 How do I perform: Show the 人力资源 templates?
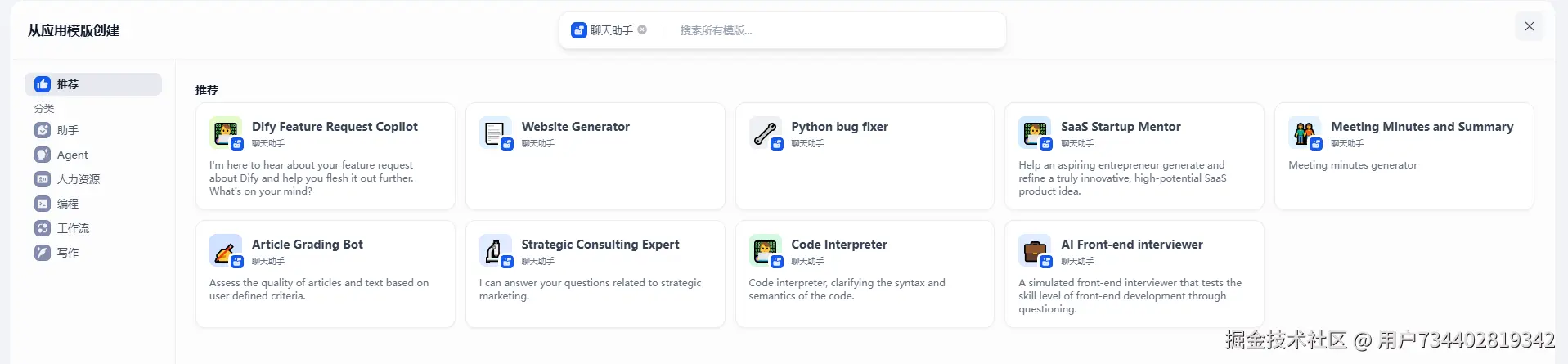[78, 179]
